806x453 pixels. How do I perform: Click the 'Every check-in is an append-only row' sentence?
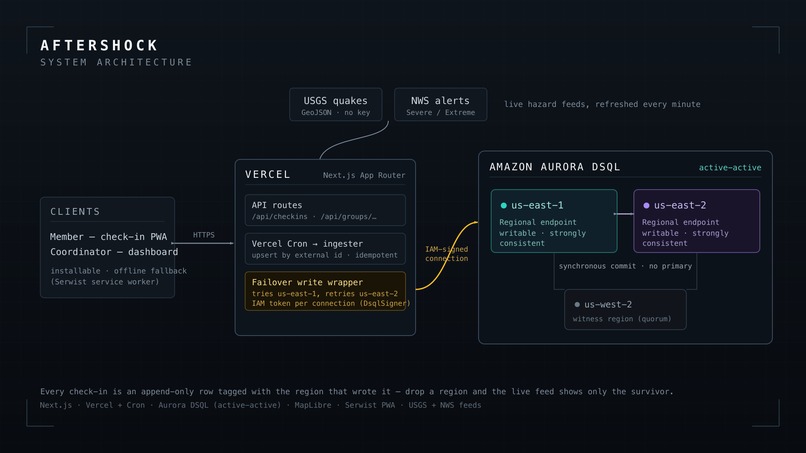357,391
